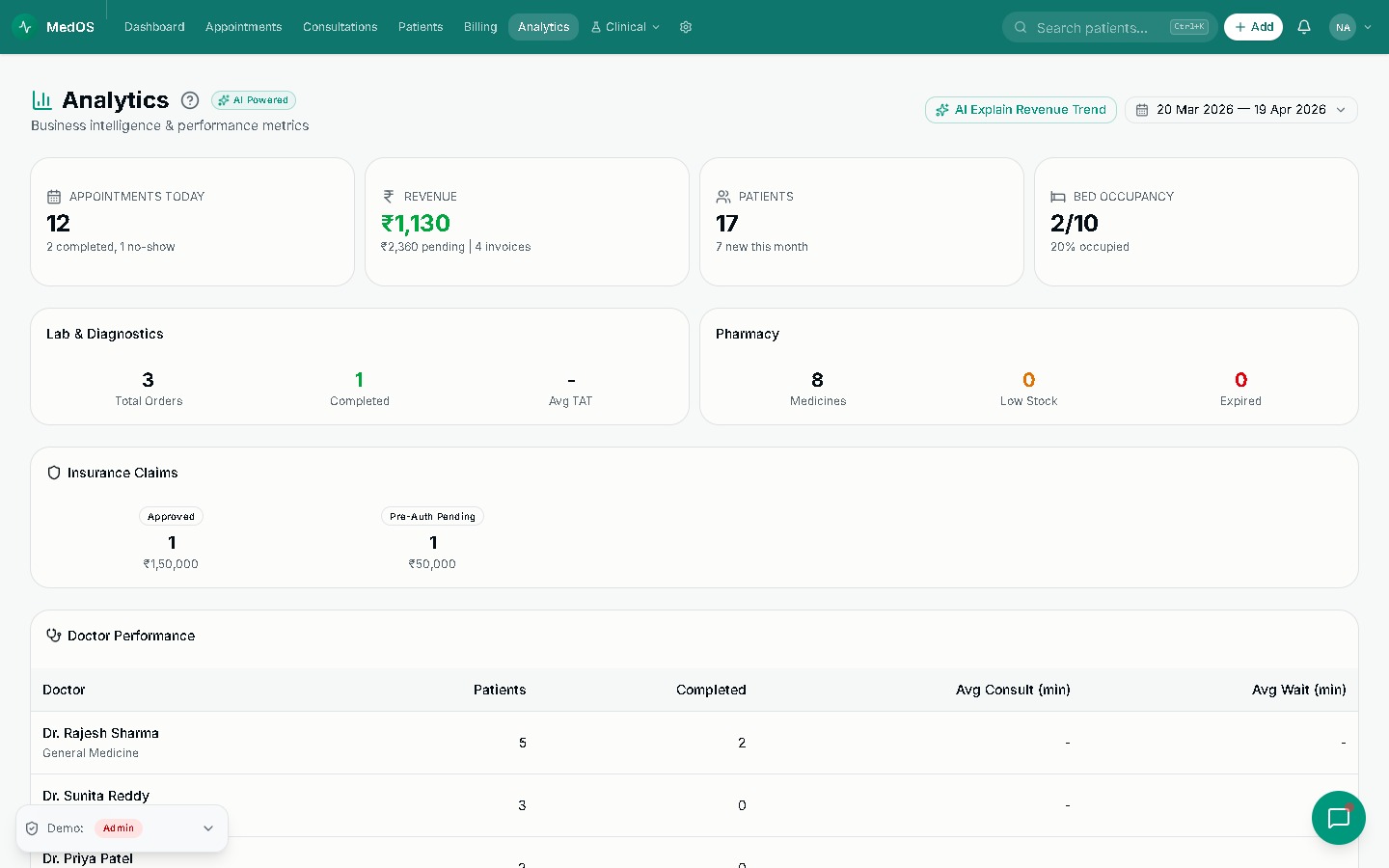Click the Expired count
The height and width of the screenshot is (868, 1389).
tap(1240, 380)
